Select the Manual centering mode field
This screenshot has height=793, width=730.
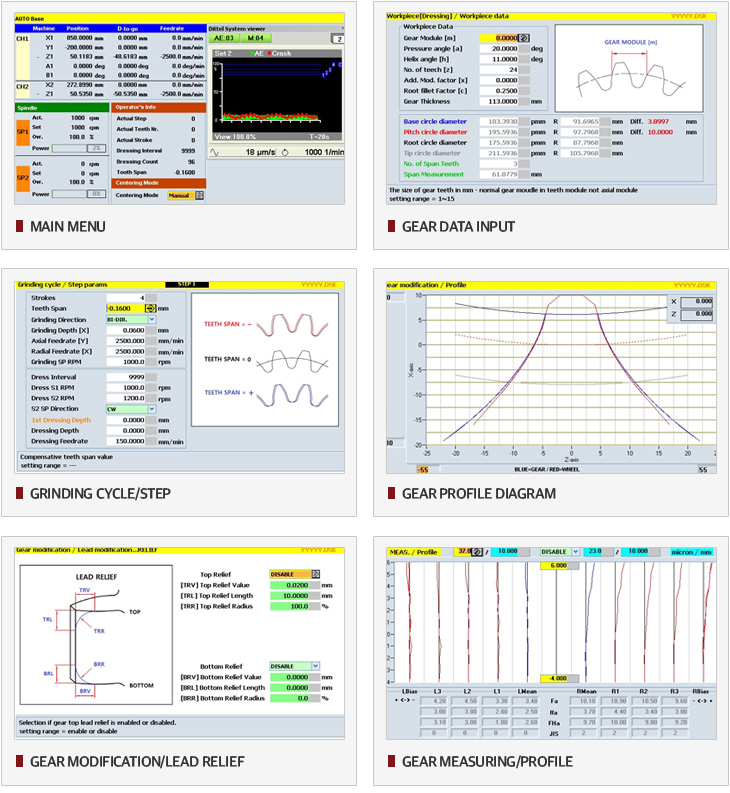(181, 195)
